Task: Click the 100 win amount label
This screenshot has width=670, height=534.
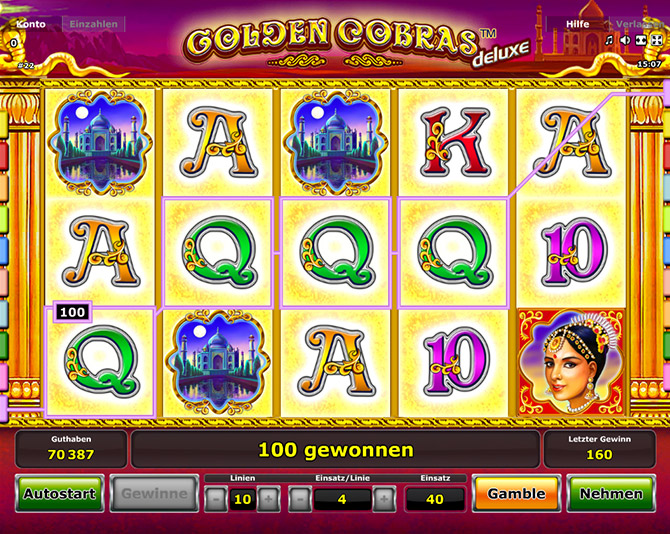Action: 72,312
